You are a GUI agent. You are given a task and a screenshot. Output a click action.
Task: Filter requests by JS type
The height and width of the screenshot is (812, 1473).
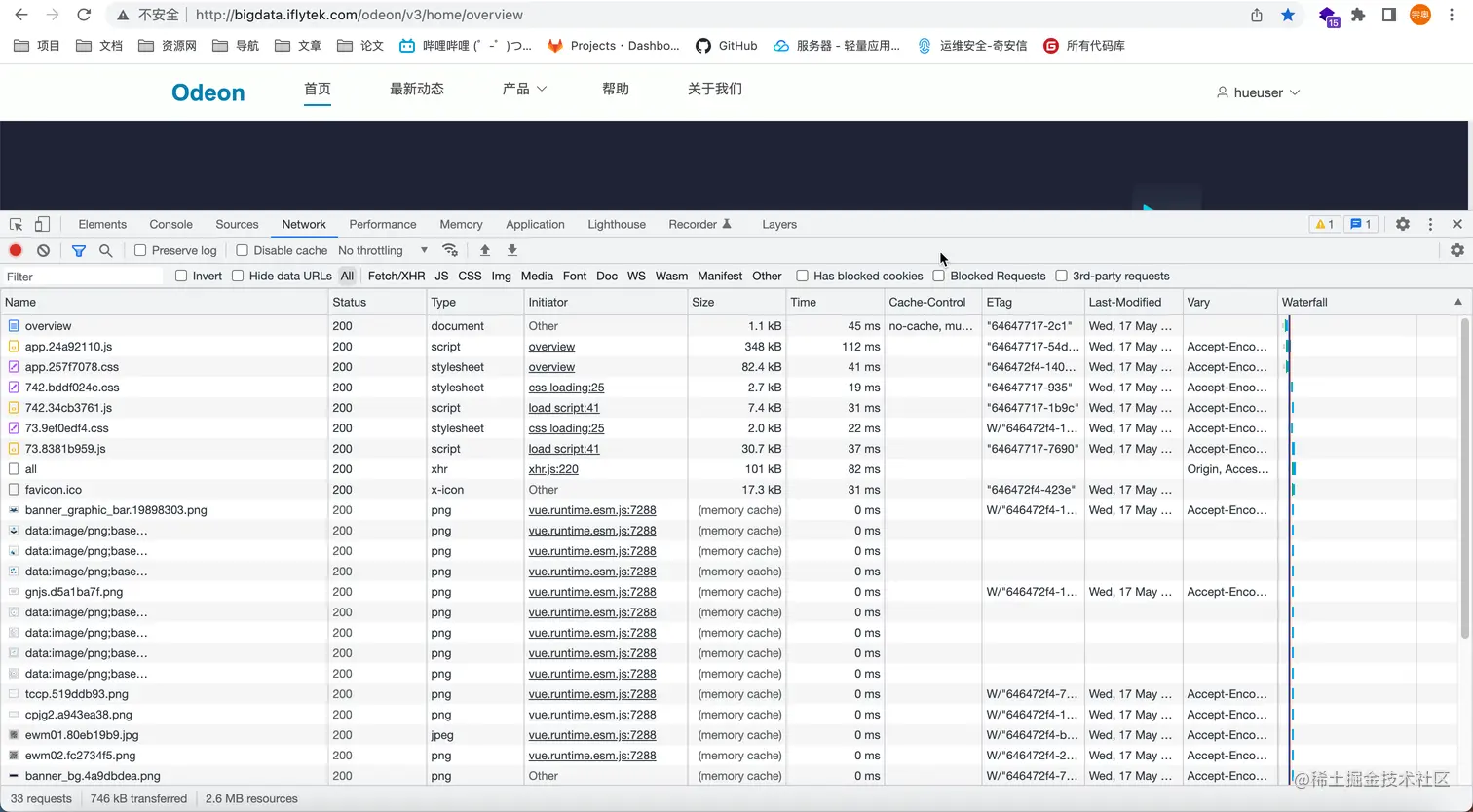tap(441, 276)
